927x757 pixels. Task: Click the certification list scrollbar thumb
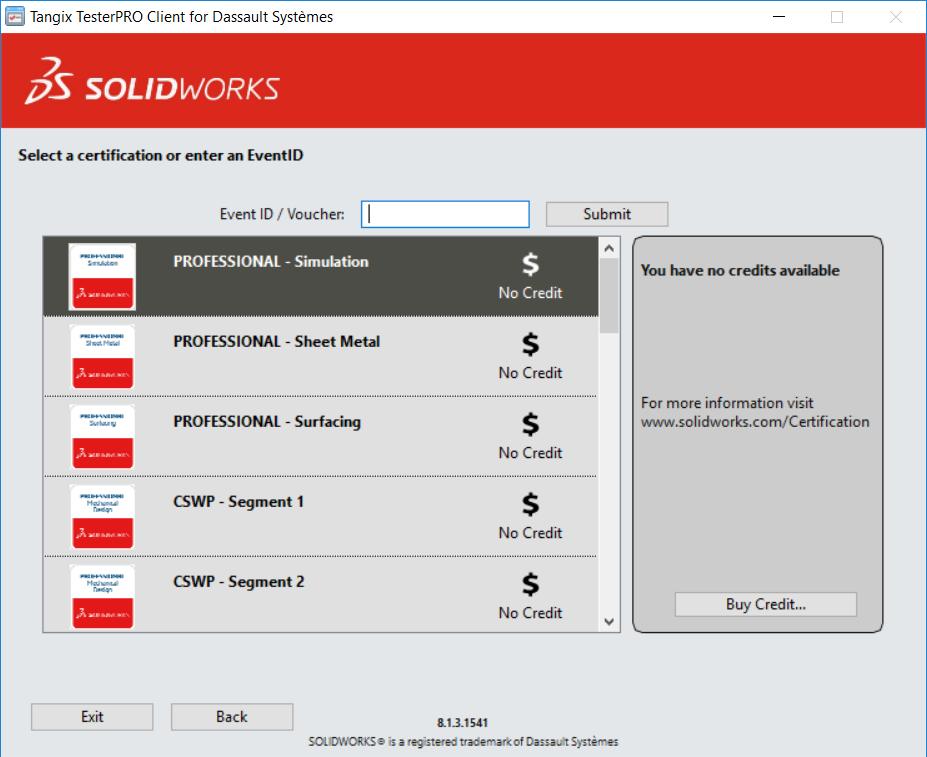click(x=609, y=296)
